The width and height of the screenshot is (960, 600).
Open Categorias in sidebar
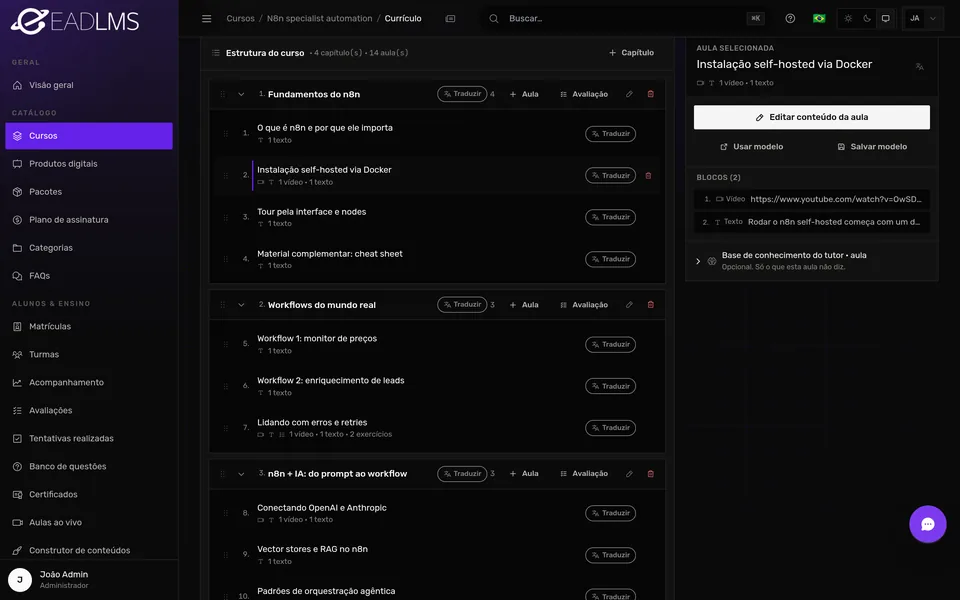click(89, 248)
